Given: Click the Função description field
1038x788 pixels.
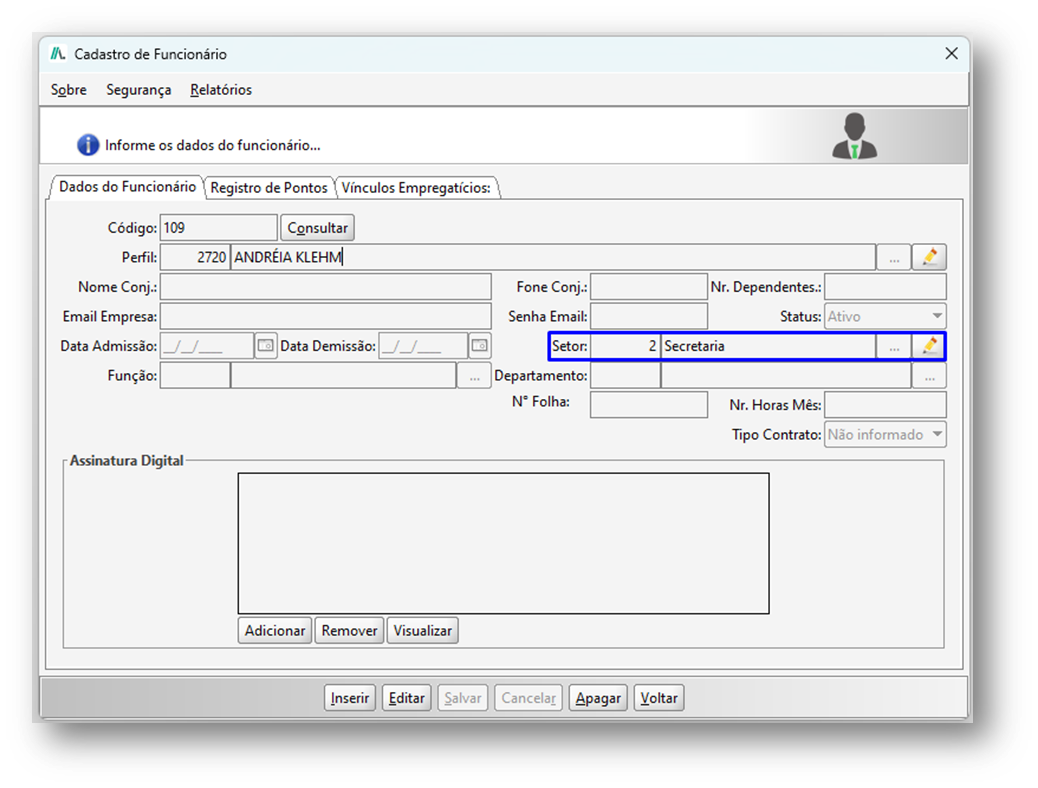Looking at the screenshot, I should tap(343, 375).
